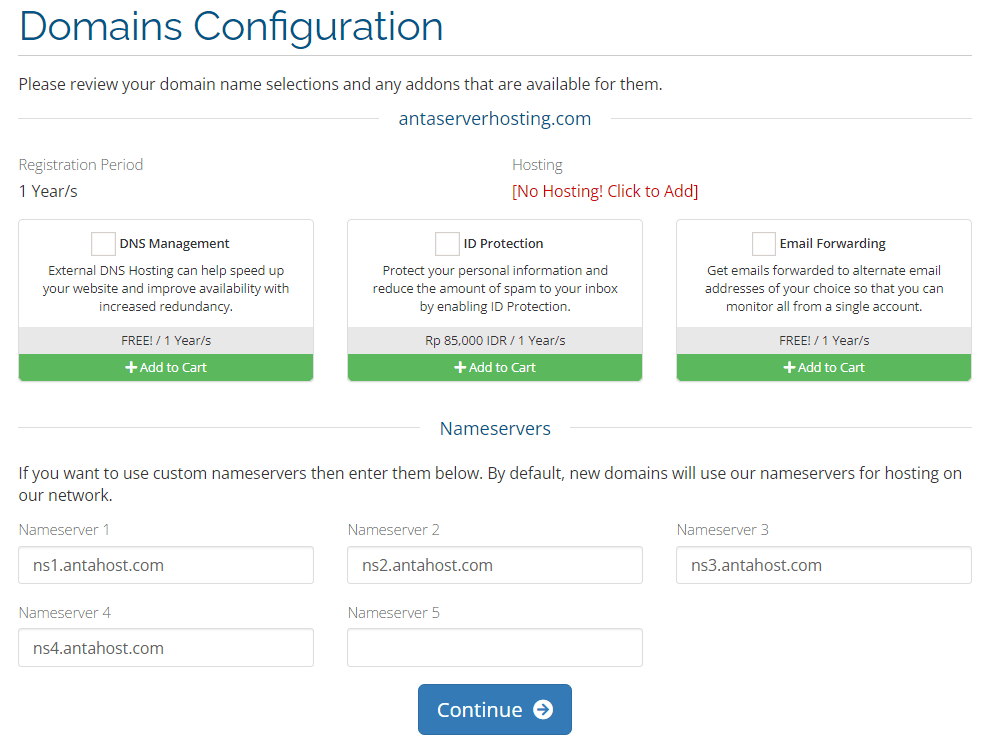Click the plus icon under Email Forwarding
The height and width of the screenshot is (739, 989).
click(x=790, y=367)
